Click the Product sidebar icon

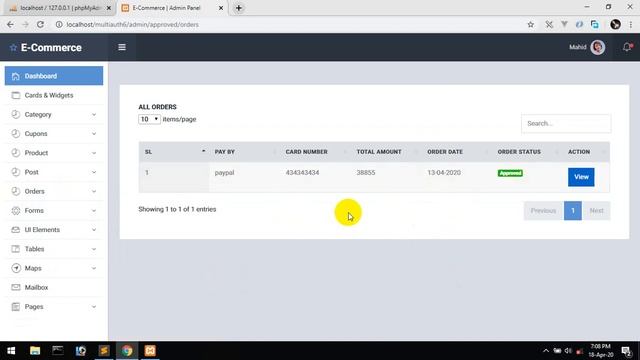click(16, 153)
